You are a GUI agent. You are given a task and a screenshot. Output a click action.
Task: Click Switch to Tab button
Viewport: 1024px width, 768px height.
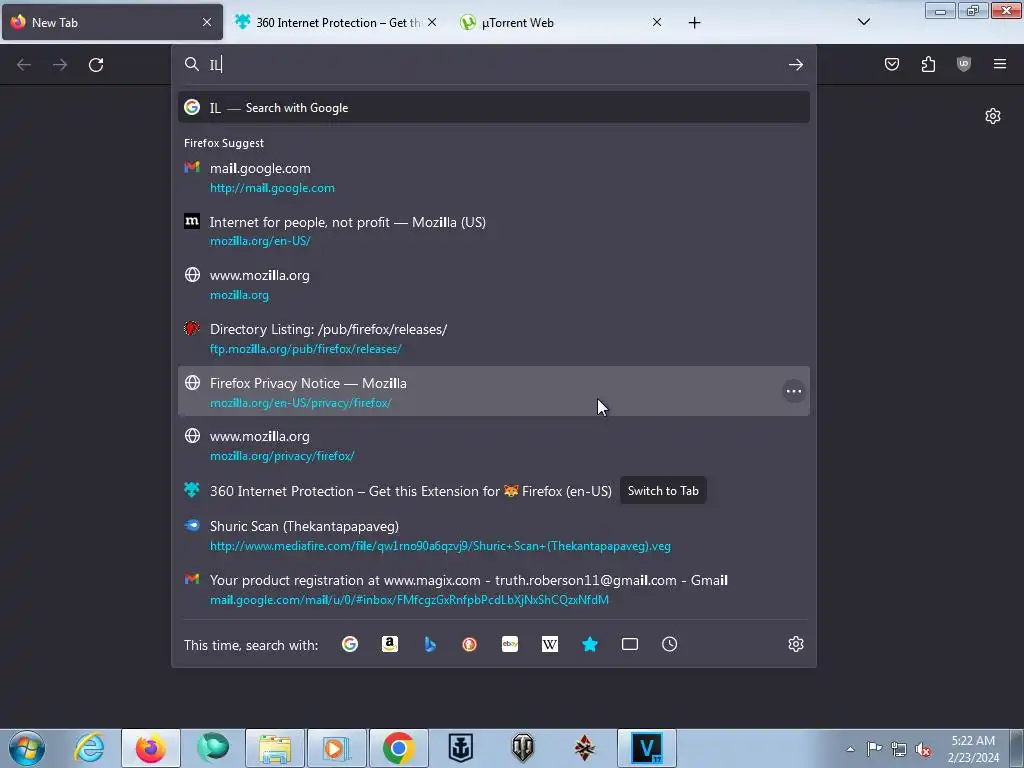(663, 491)
